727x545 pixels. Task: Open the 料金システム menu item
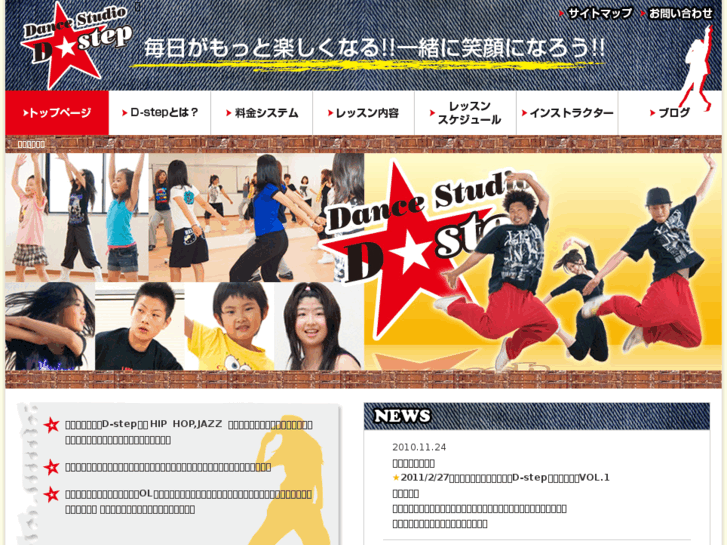tap(262, 113)
